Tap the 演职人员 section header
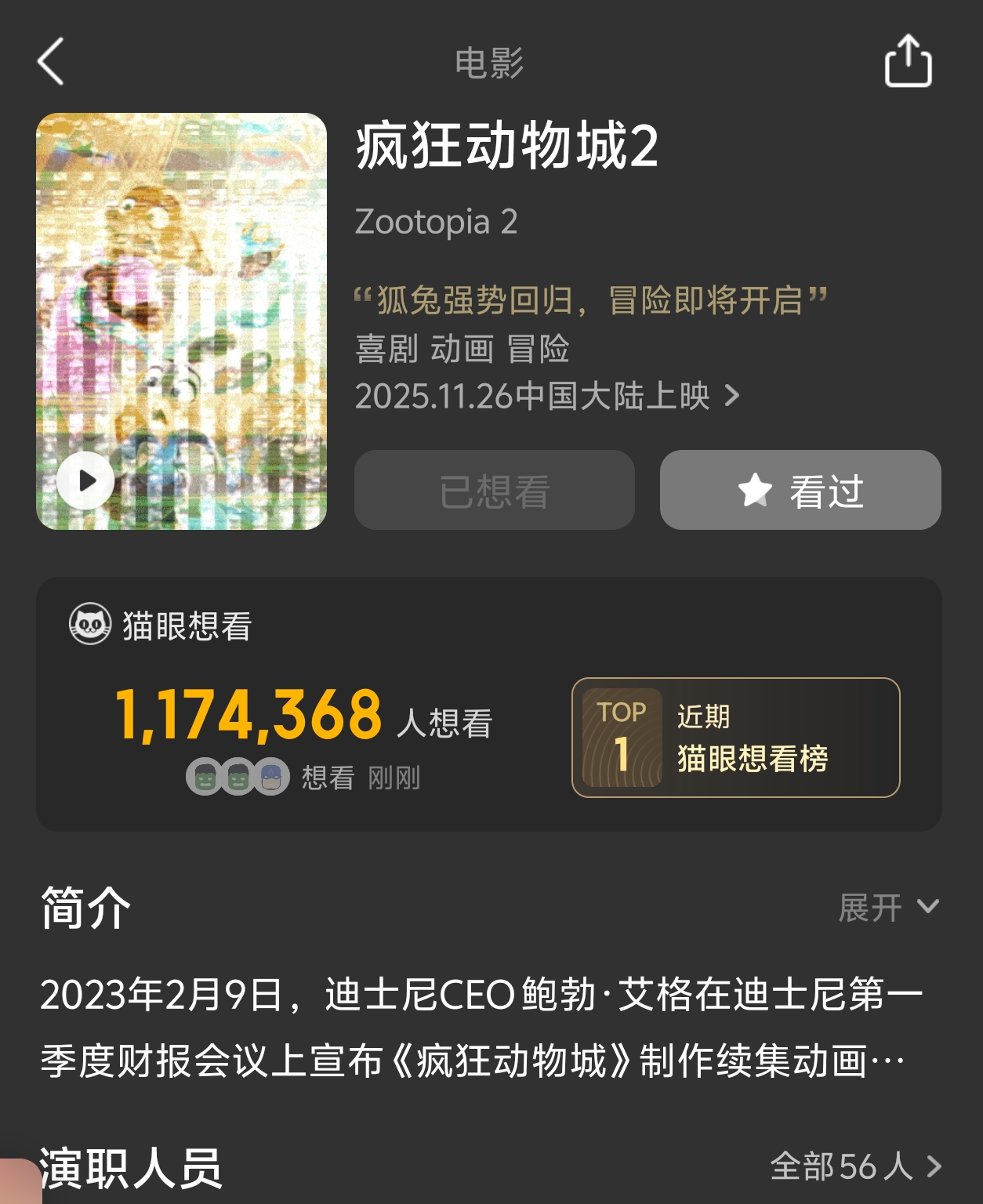 coord(131,1168)
